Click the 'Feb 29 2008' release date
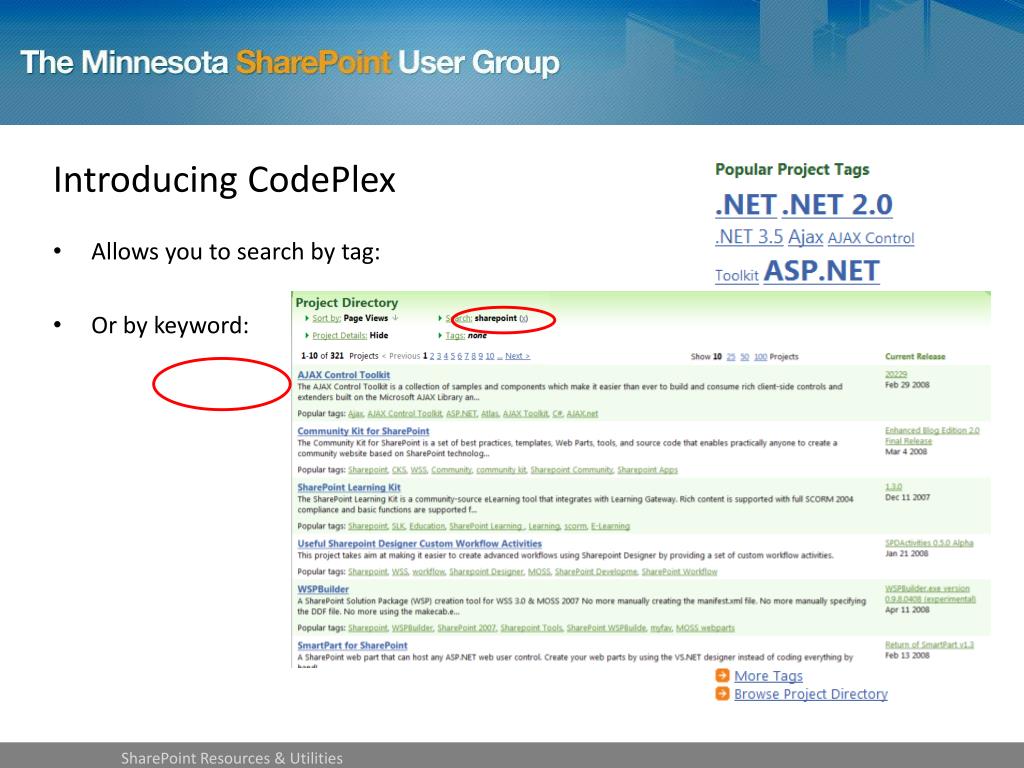This screenshot has width=1024, height=768. pyautogui.click(x=907, y=385)
